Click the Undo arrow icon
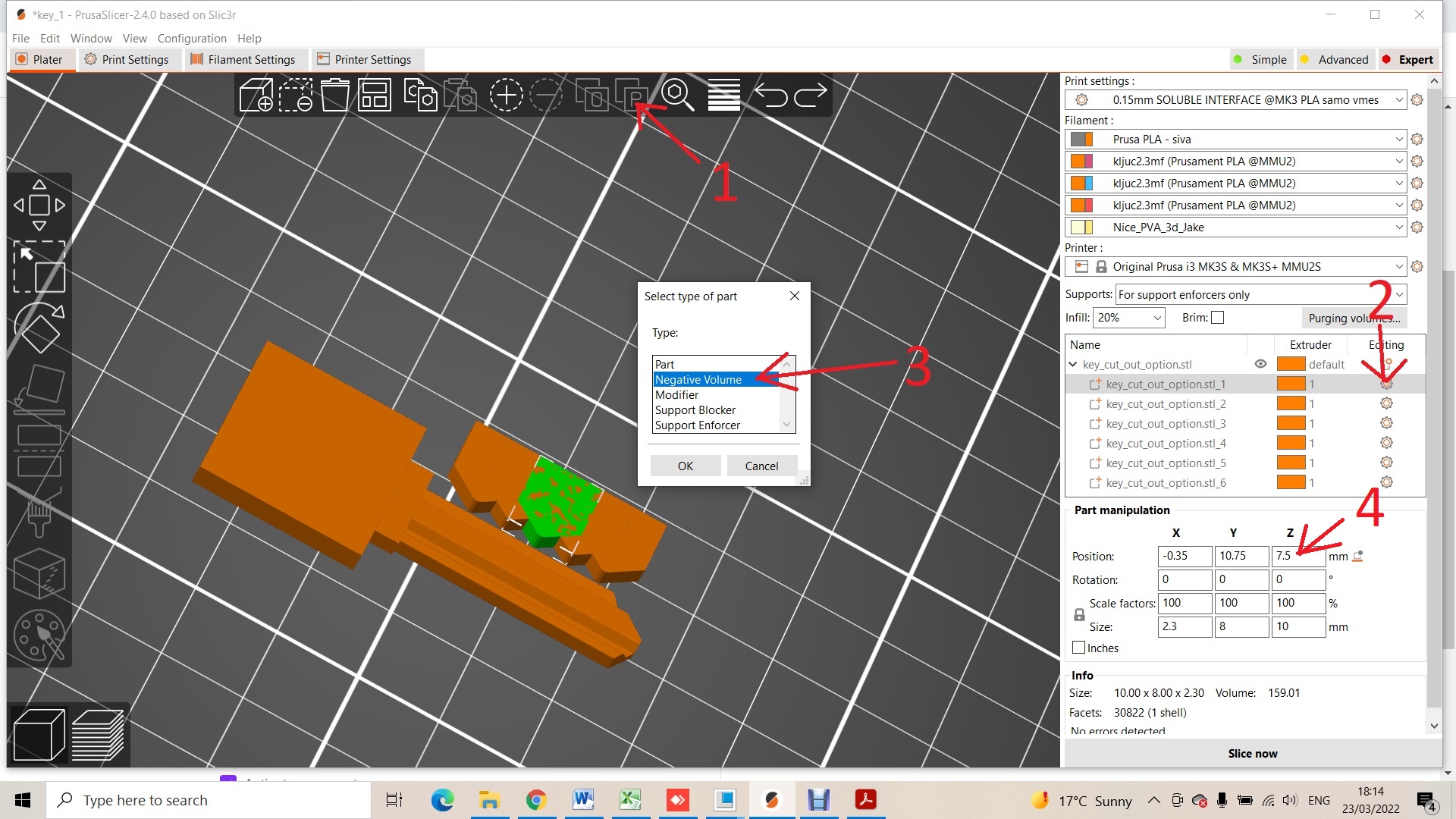The image size is (1456, 819). coord(772,95)
